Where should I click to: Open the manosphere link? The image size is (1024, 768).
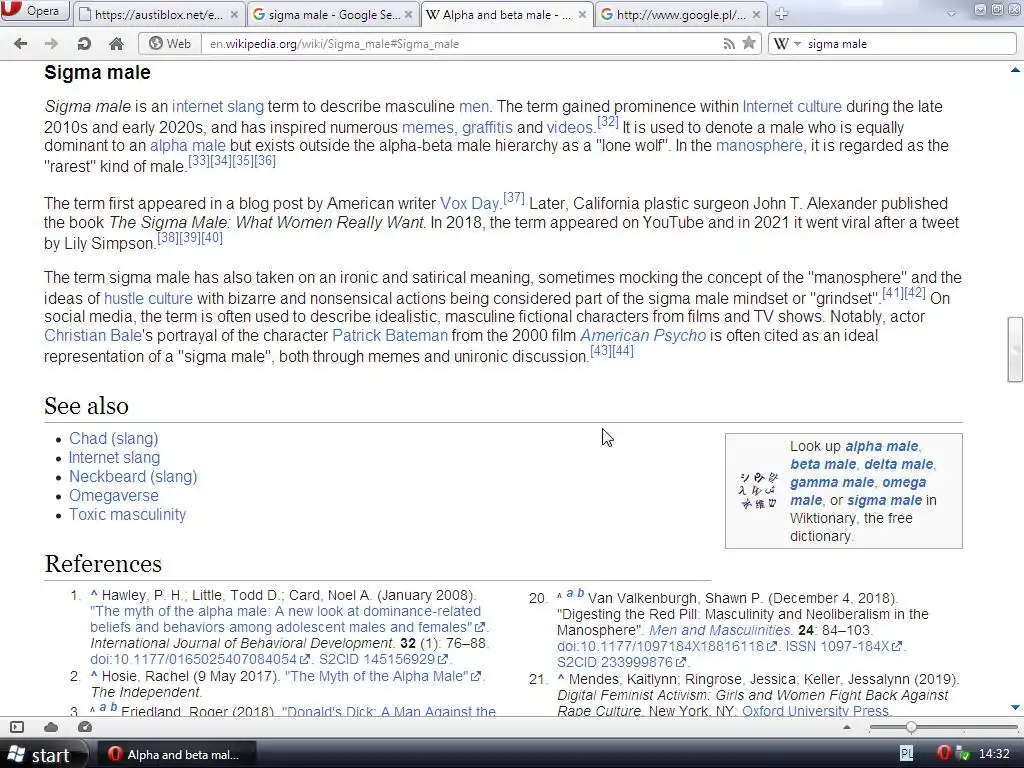click(x=761, y=146)
